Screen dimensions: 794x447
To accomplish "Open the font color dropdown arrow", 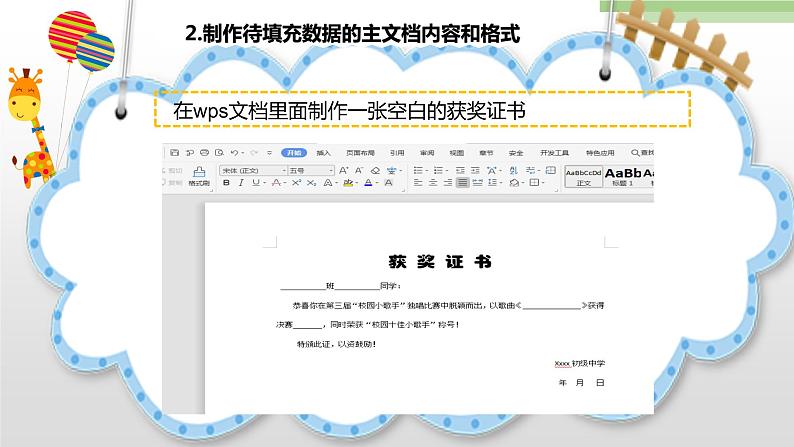I will coord(377,183).
